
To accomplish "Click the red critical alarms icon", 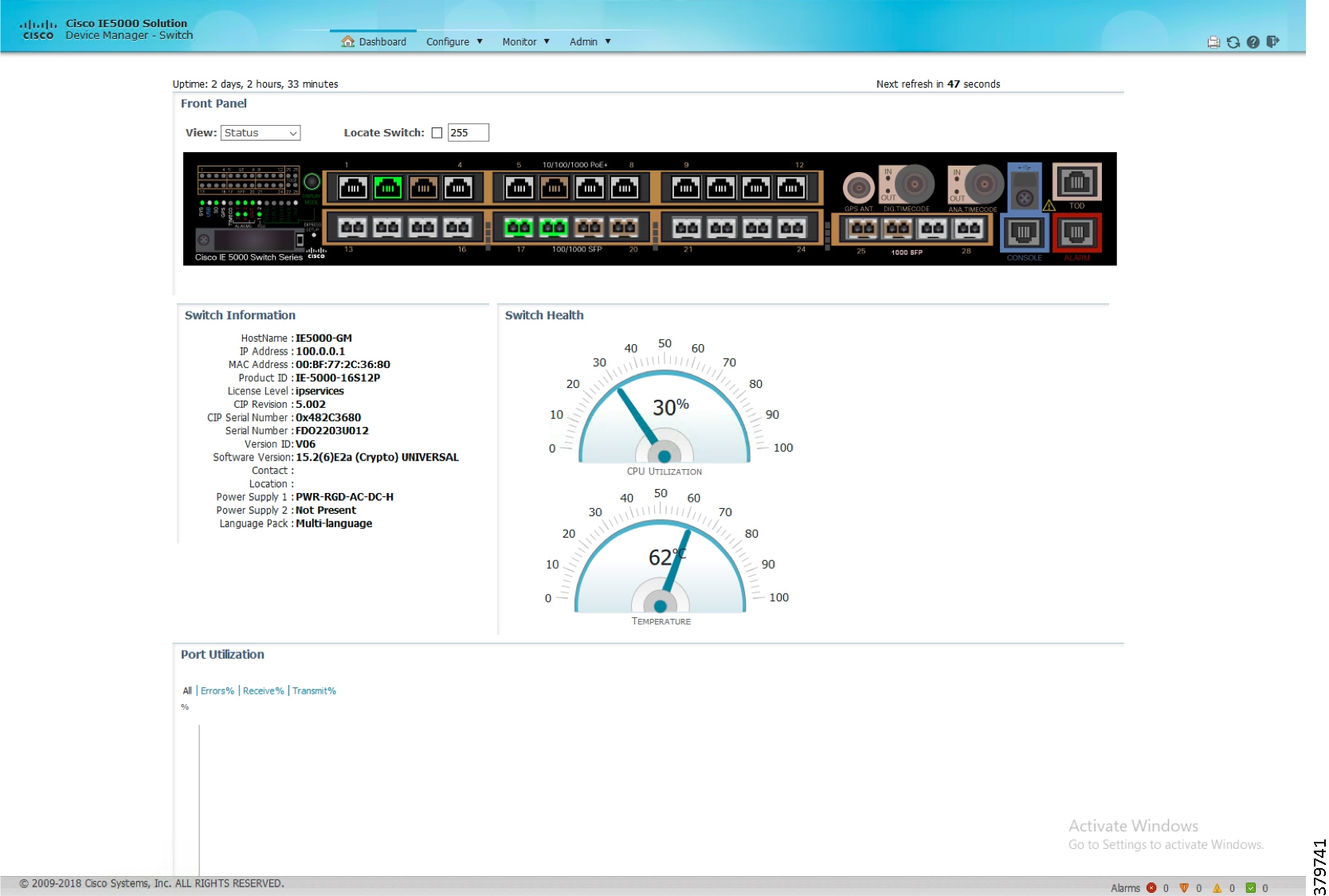I will (1151, 888).
